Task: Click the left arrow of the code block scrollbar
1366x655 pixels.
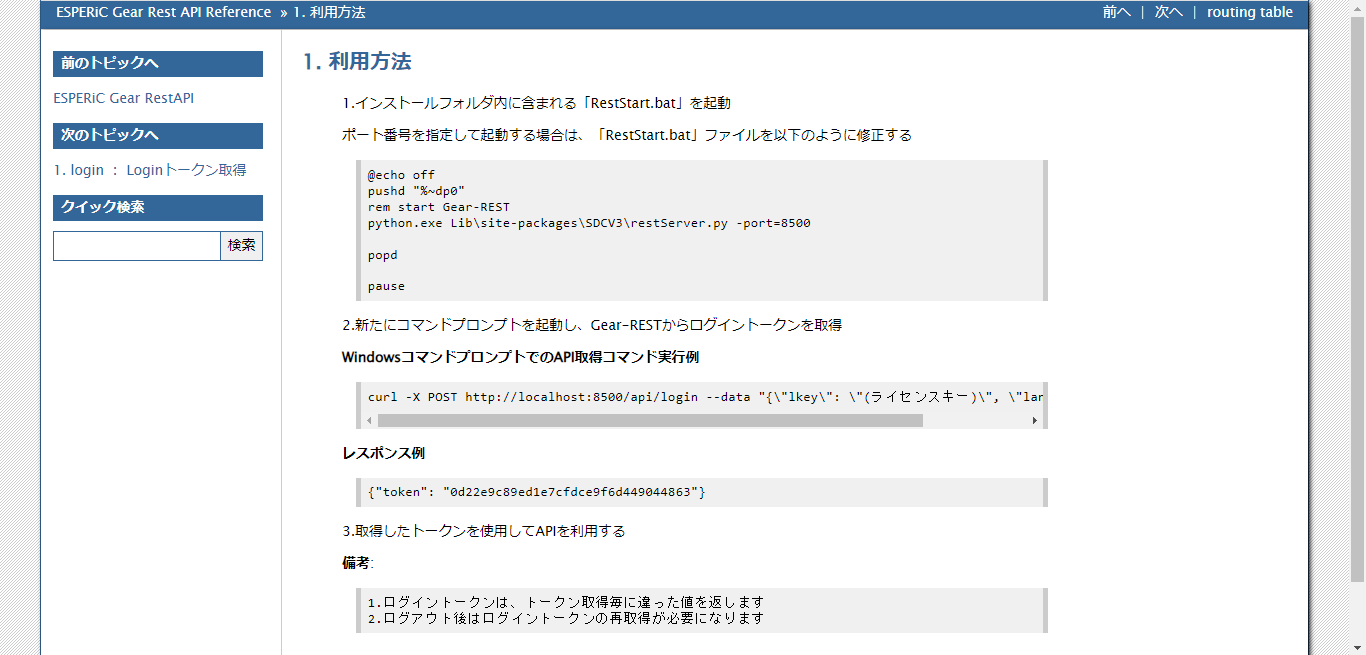Action: point(369,420)
